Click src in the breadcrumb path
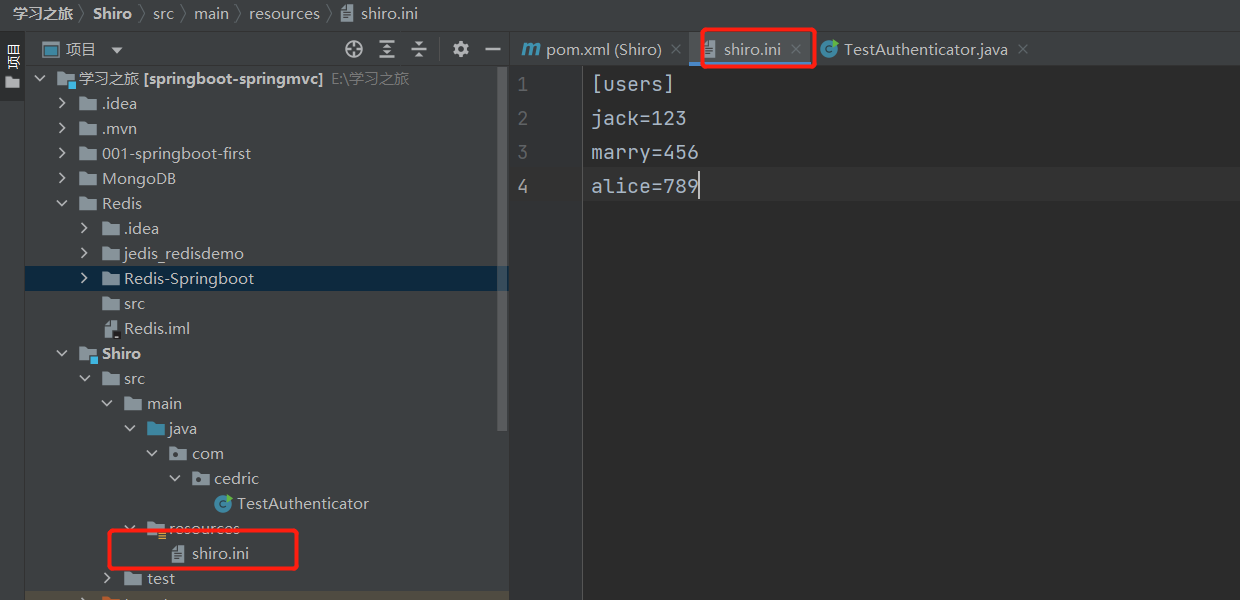This screenshot has width=1240, height=600. point(163,14)
